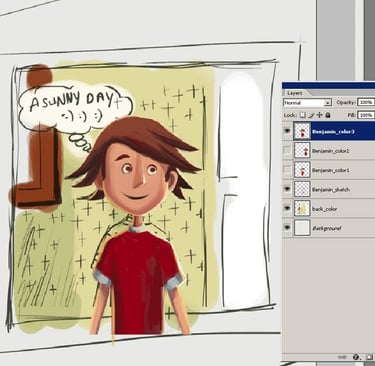Image resolution: width=375 pixels, height=366 pixels.
Task: Select layer name Background
Action: coord(326,228)
